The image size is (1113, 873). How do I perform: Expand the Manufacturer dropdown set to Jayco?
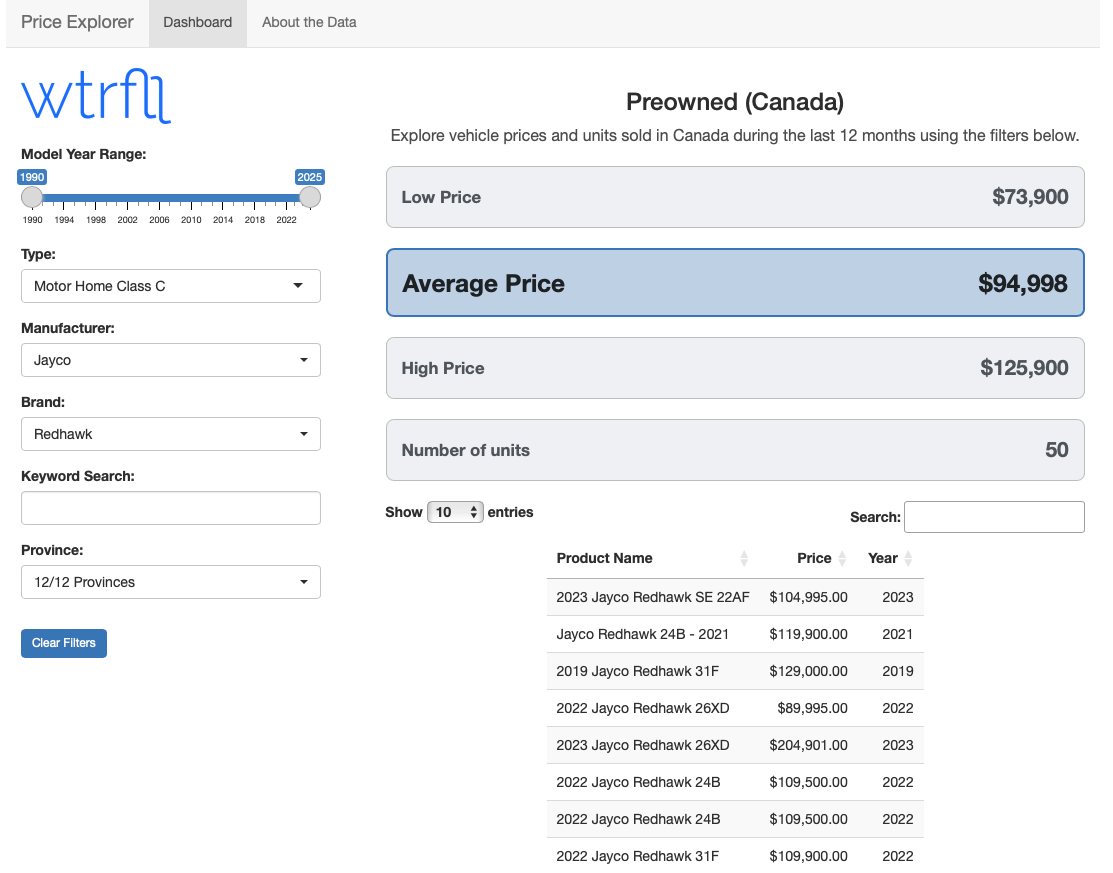(x=170, y=360)
